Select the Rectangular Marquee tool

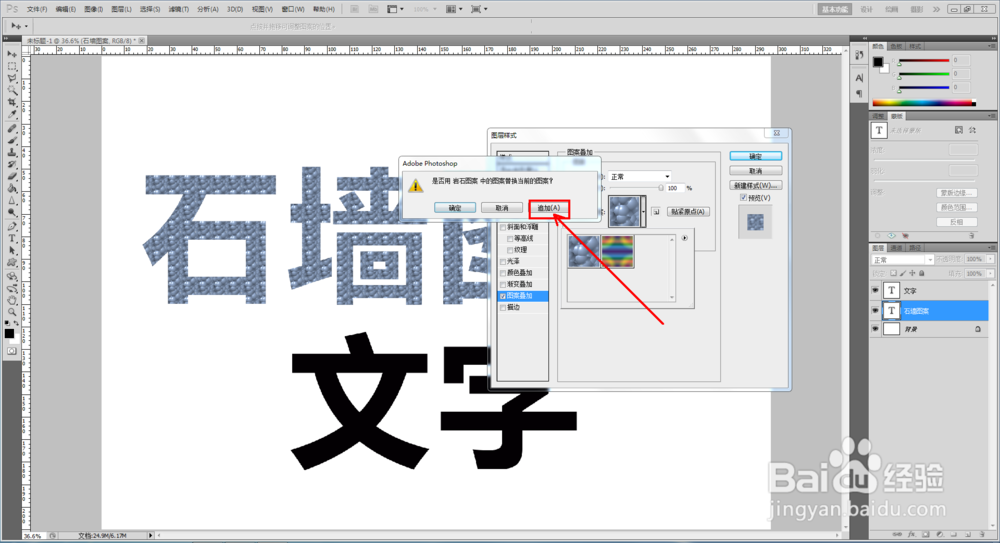coord(11,66)
